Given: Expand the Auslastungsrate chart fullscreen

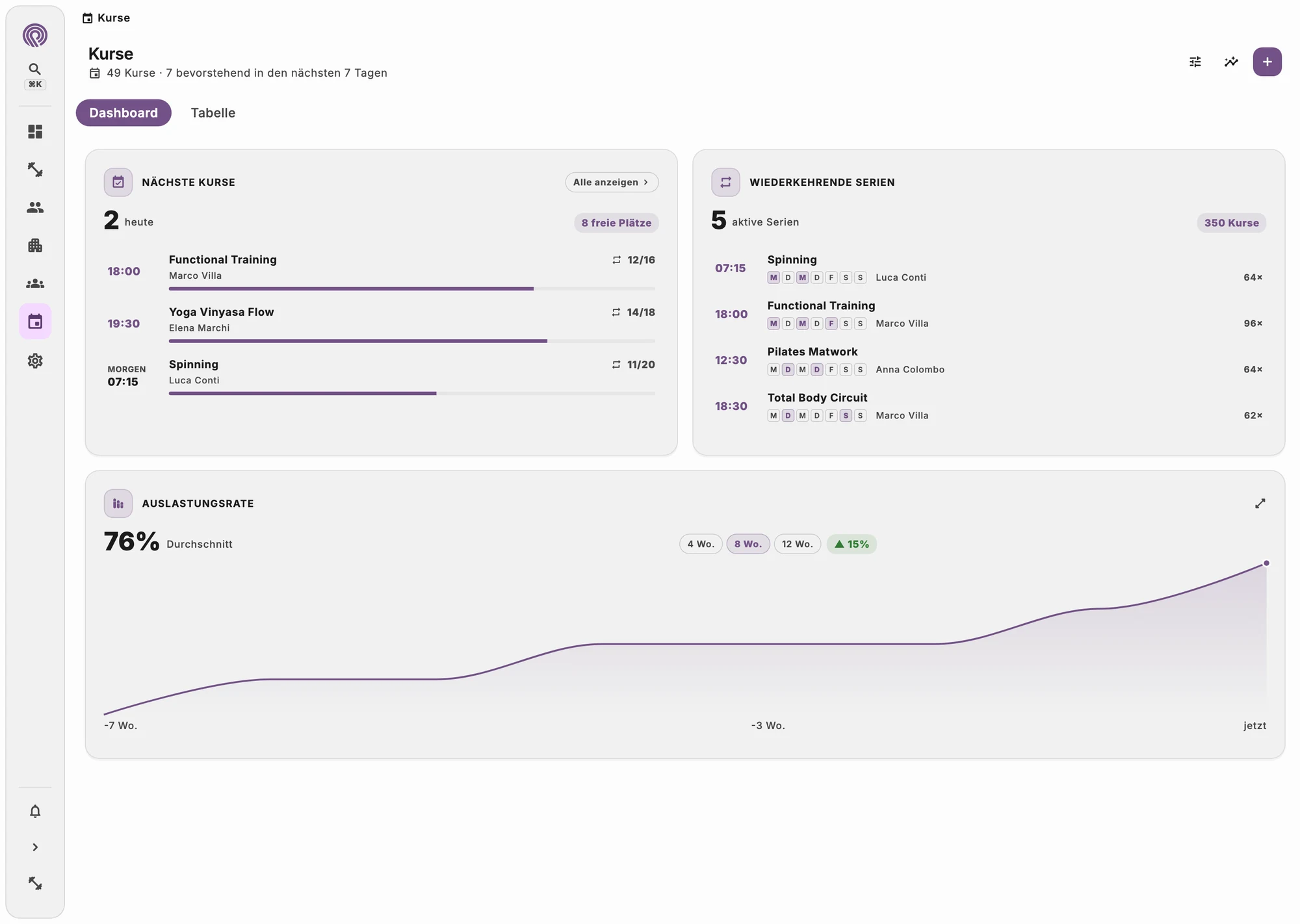Looking at the screenshot, I should click(1260, 504).
